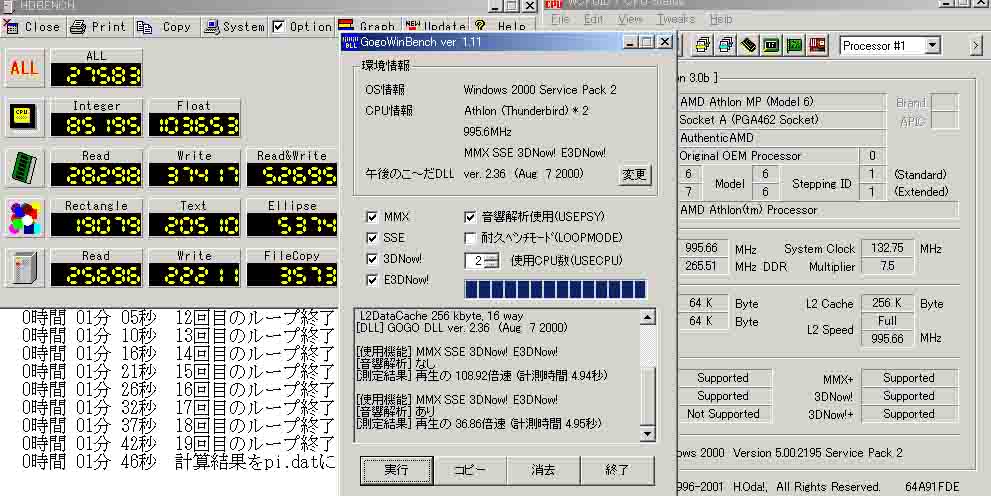Screen dimensions: 991x496
Task: Click the log scrollbar down arrow
Action: click(648, 433)
